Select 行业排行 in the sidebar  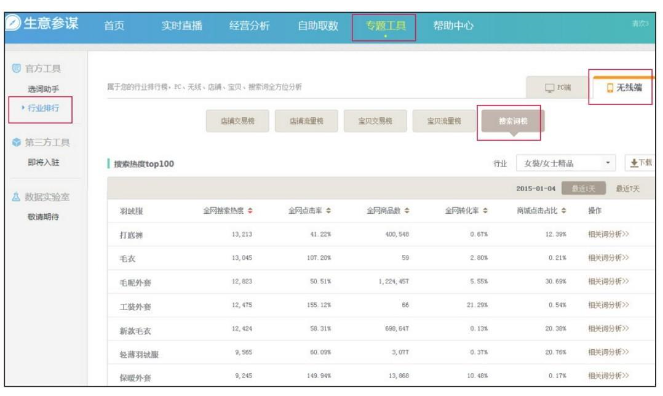point(43,108)
